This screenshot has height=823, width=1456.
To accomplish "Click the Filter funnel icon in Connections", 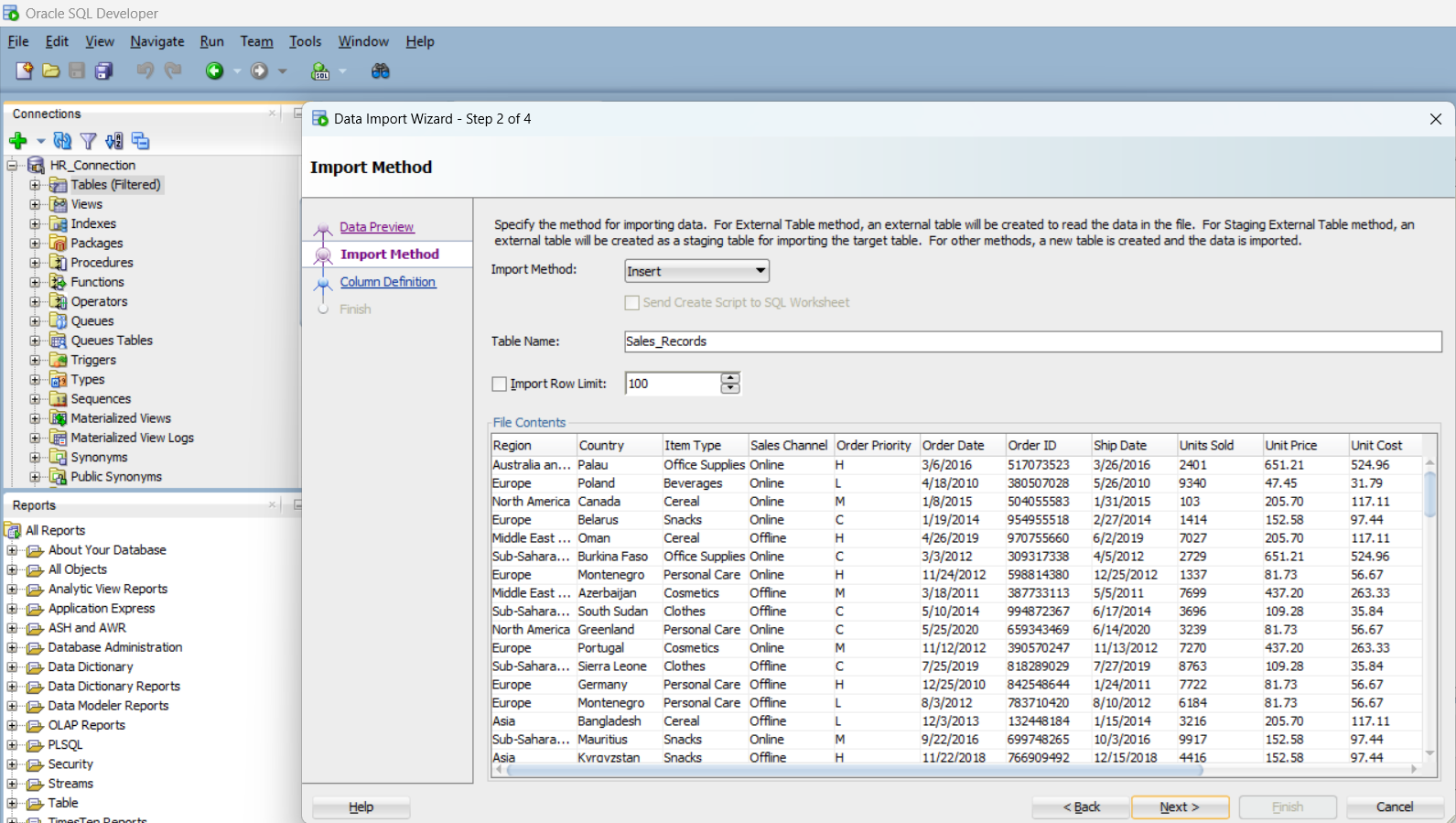I will [x=88, y=140].
